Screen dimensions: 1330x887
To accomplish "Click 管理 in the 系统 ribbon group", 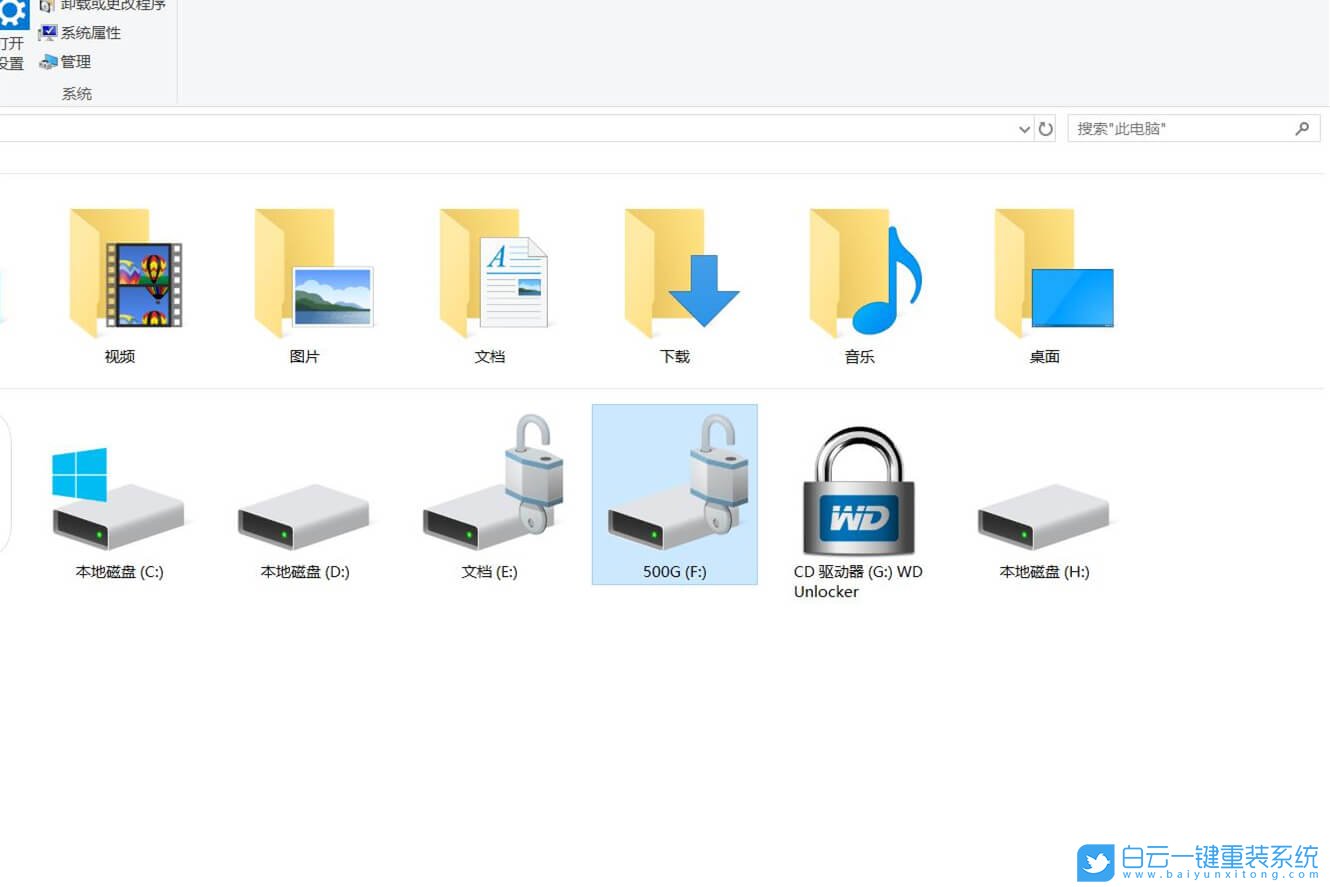I will pos(75,61).
